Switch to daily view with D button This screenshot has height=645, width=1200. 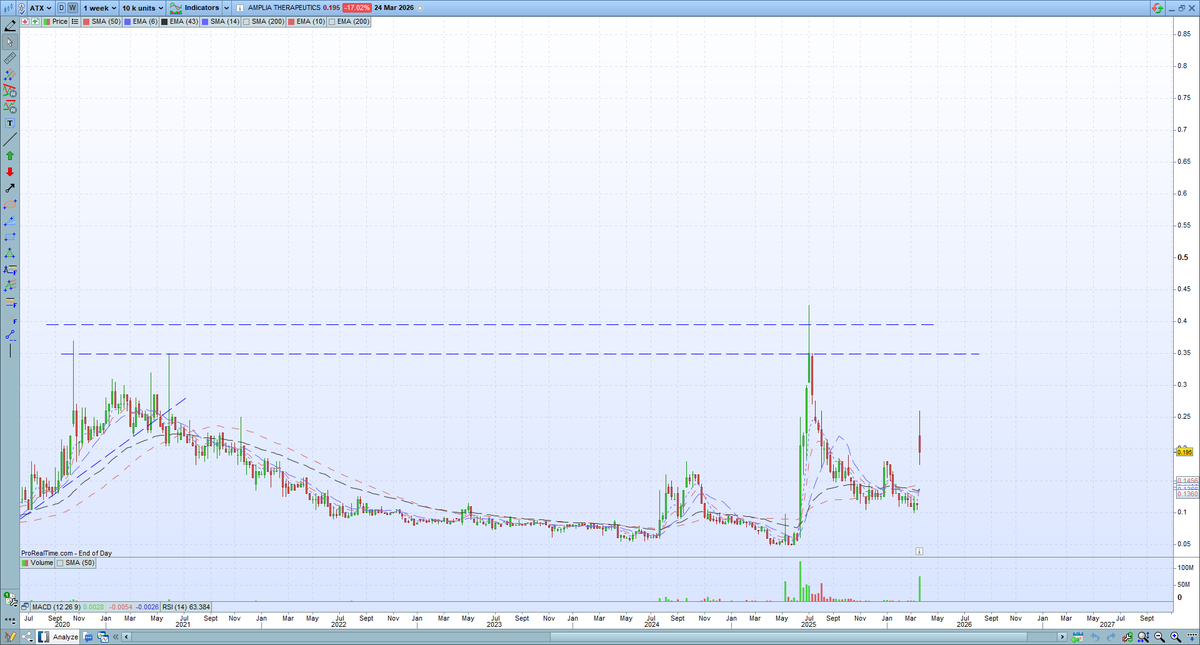tap(61, 8)
